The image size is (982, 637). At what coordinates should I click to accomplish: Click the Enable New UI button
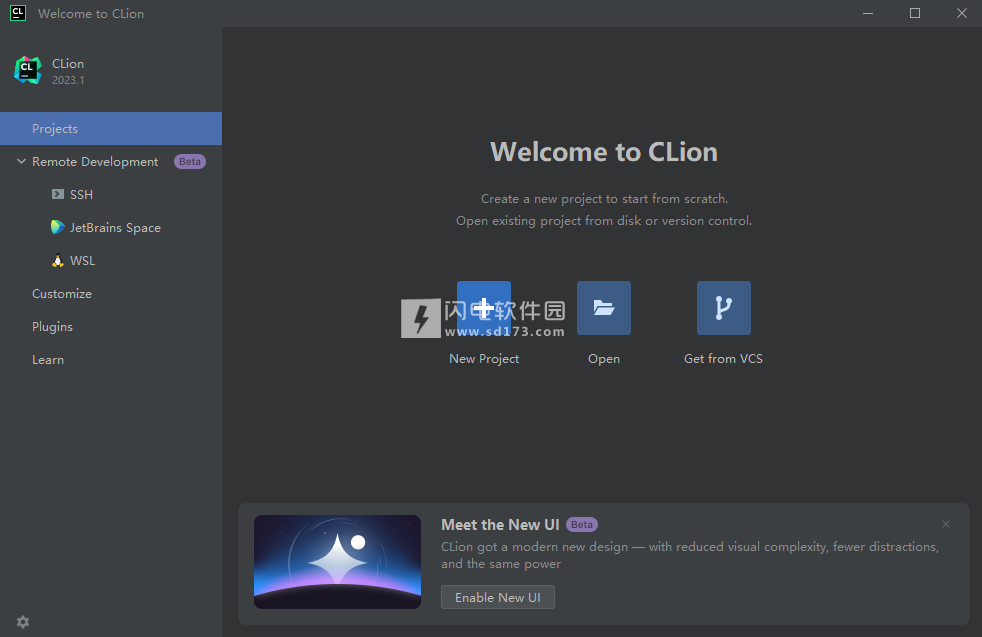pyautogui.click(x=498, y=597)
